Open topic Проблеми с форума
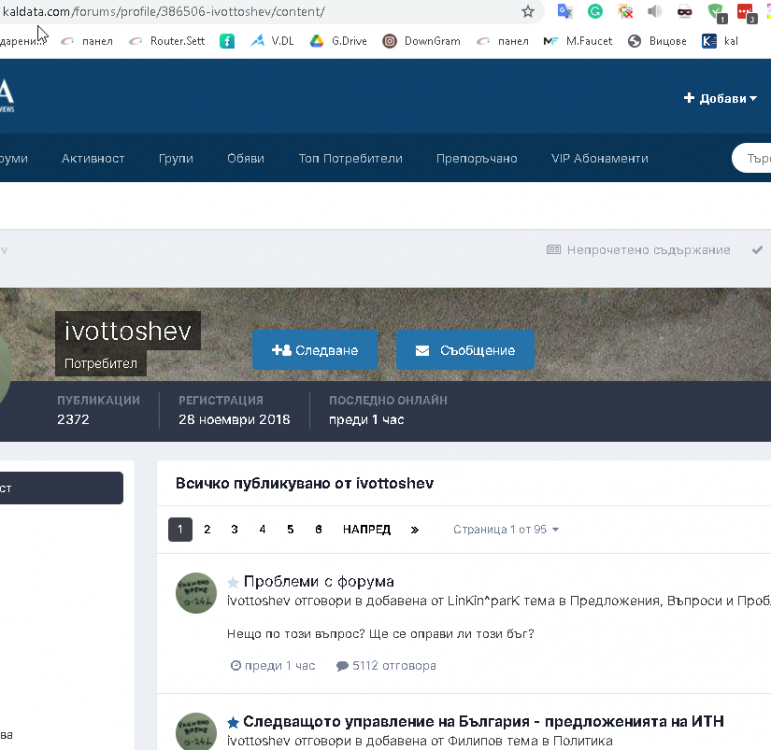This screenshot has width=771, height=750. tap(319, 581)
